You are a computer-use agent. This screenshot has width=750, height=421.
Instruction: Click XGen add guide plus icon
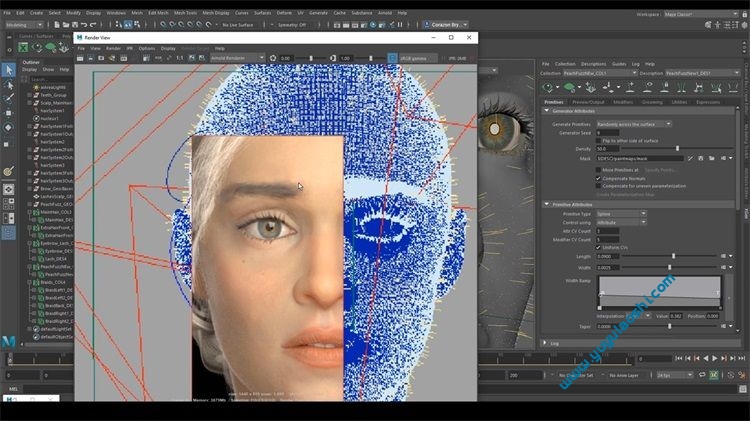point(630,87)
